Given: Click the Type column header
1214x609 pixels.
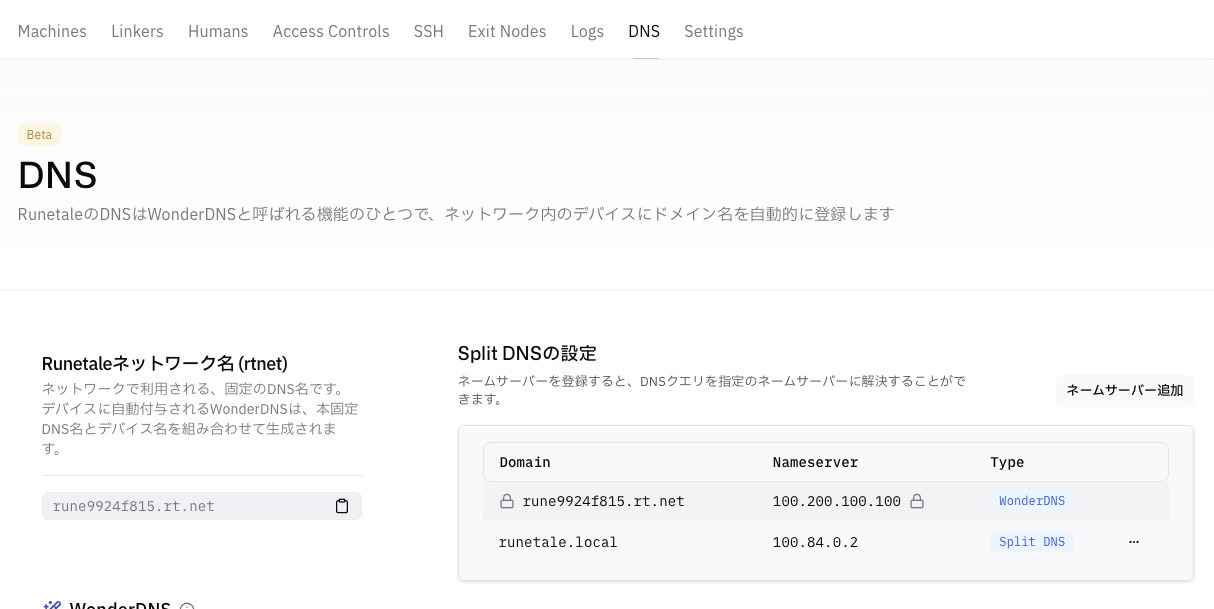Looking at the screenshot, I should pyautogui.click(x=1007, y=462).
